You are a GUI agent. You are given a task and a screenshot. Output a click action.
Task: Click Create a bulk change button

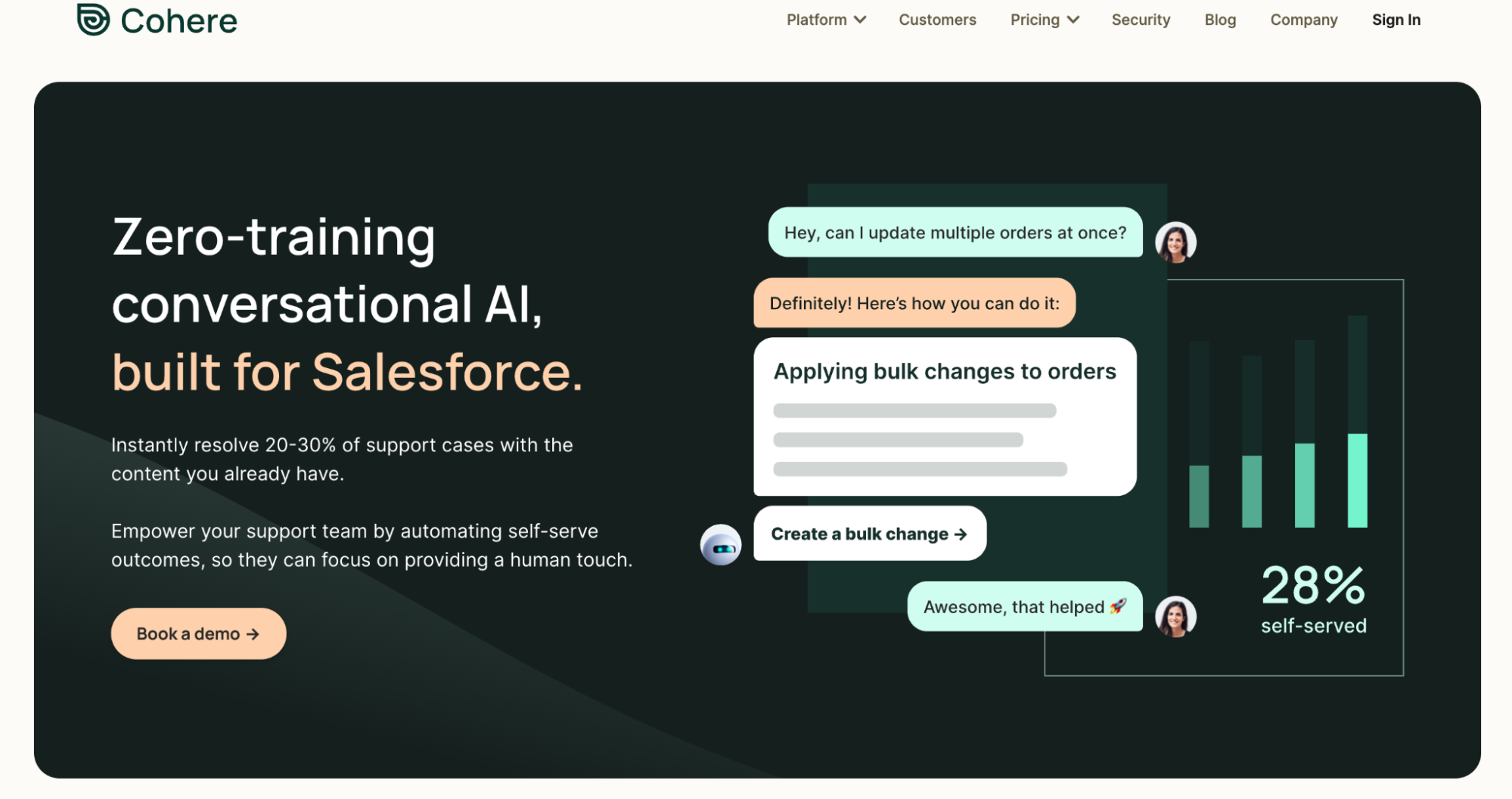click(x=870, y=534)
